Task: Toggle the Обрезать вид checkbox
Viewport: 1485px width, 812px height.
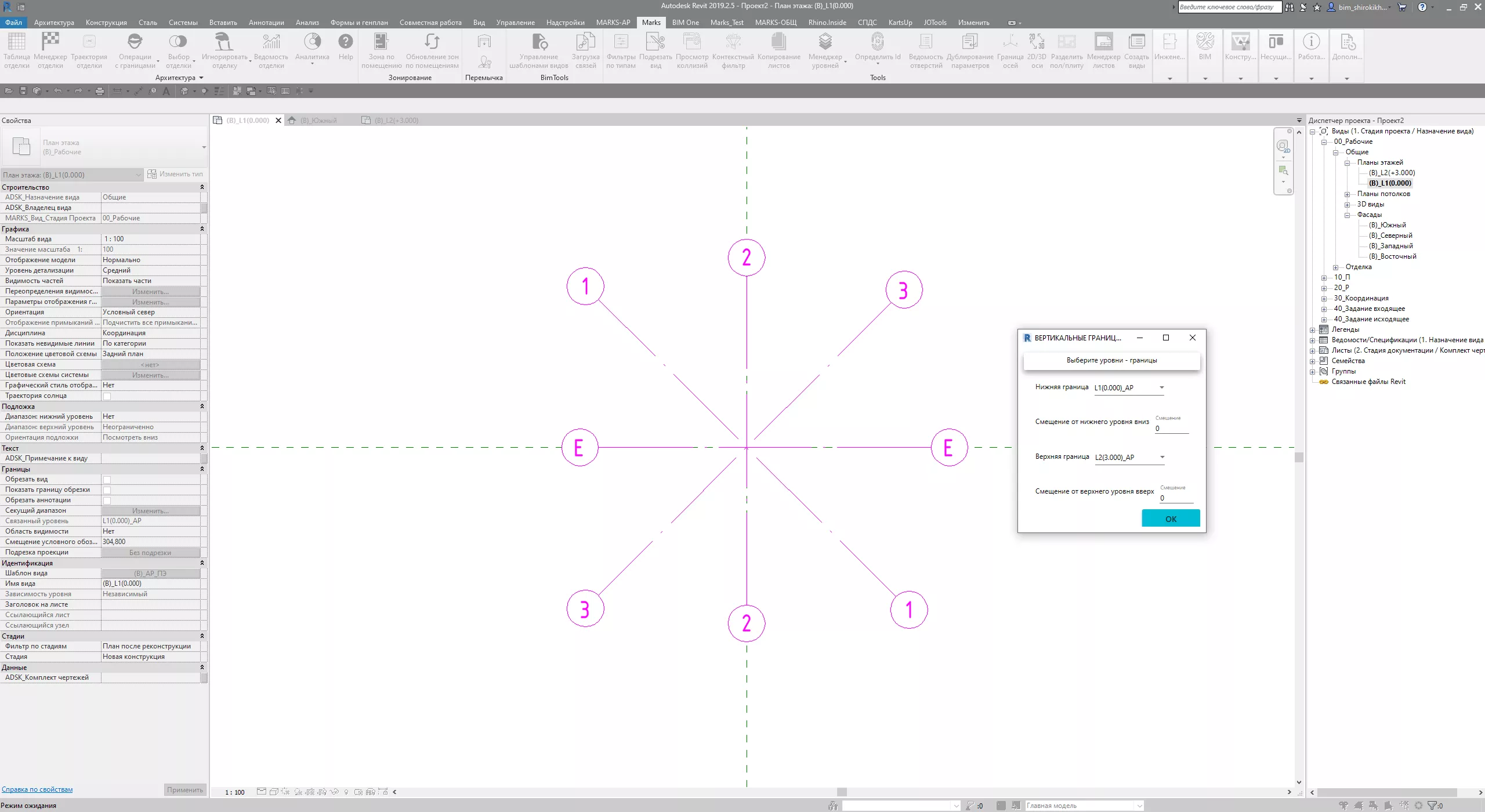Action: pos(107,480)
